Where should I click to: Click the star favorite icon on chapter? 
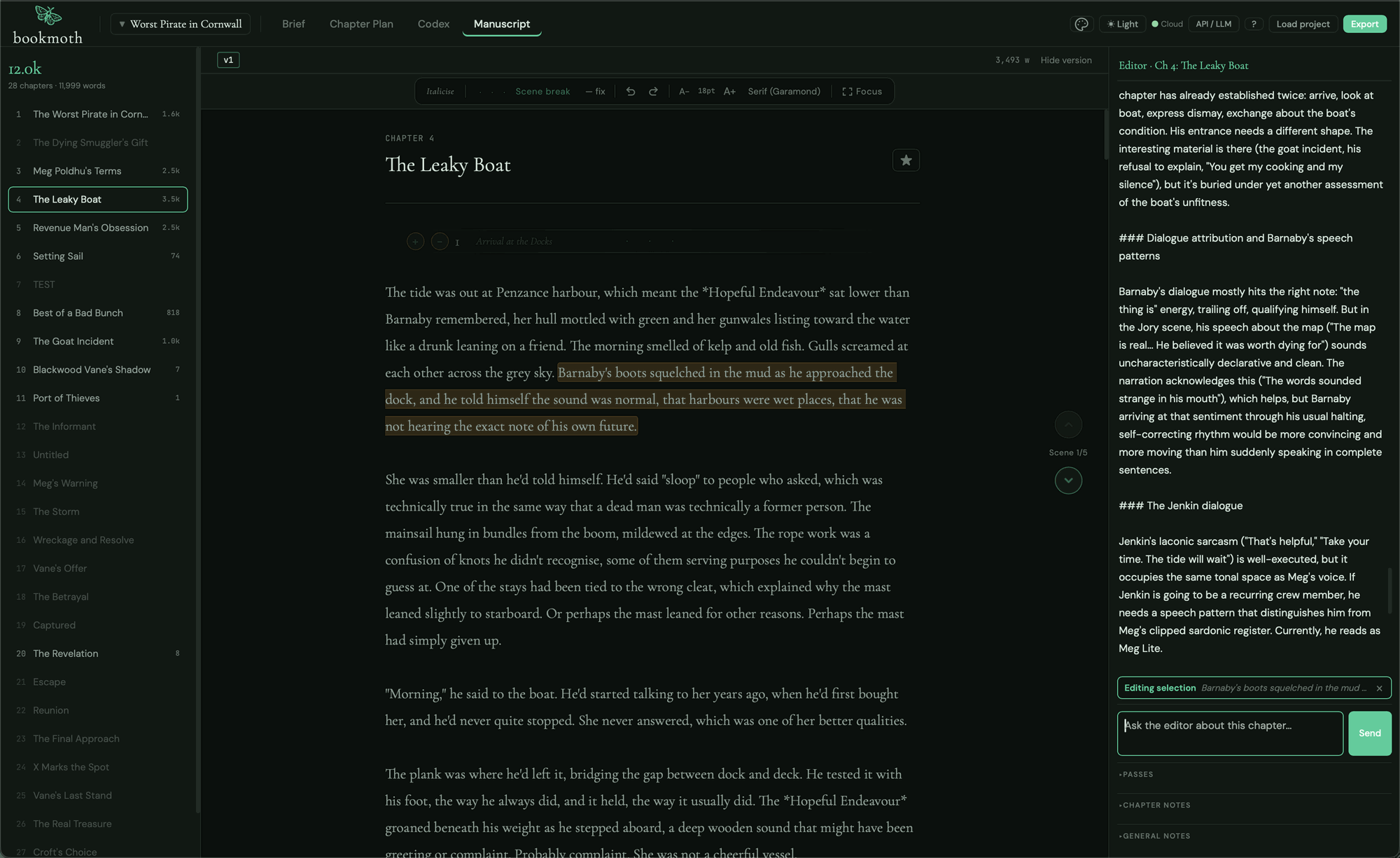[906, 160]
